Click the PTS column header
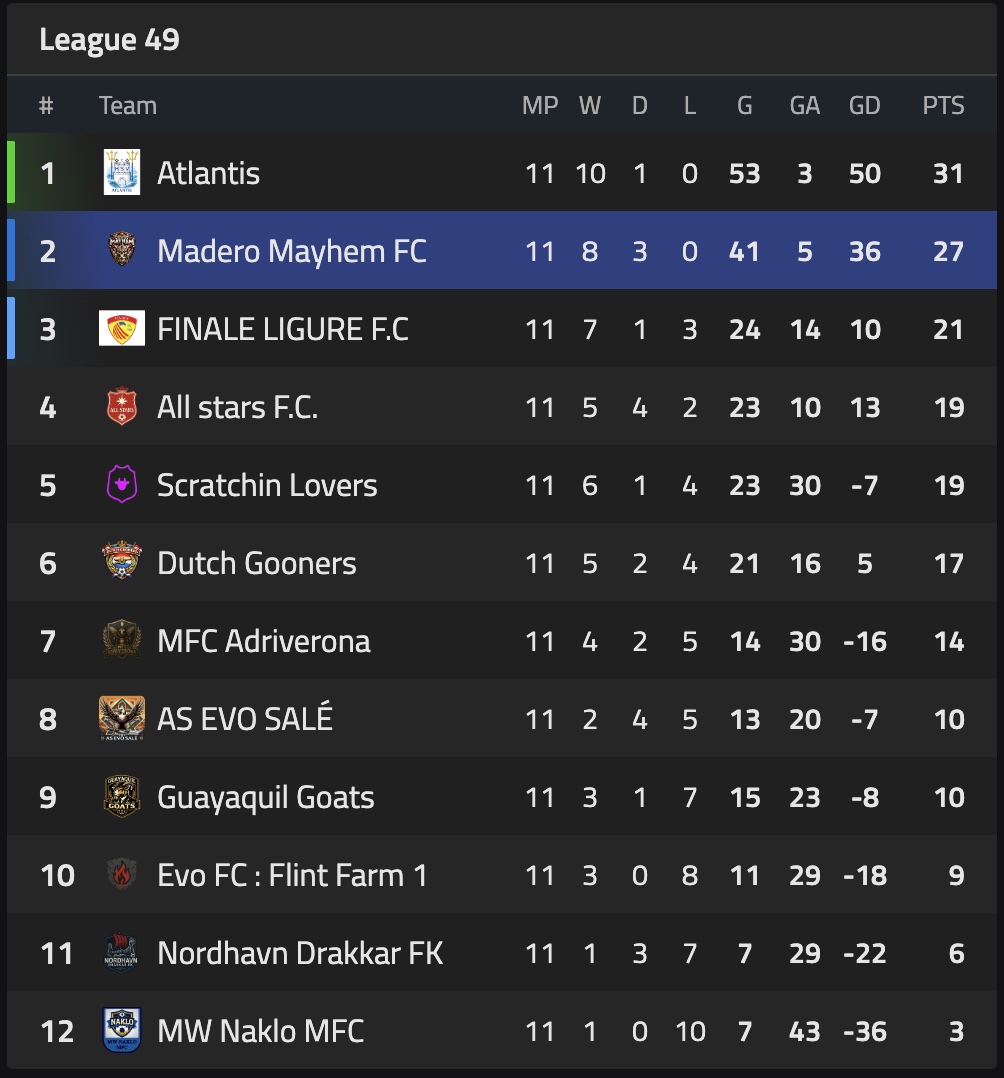The height and width of the screenshot is (1078, 1004). pos(943,105)
